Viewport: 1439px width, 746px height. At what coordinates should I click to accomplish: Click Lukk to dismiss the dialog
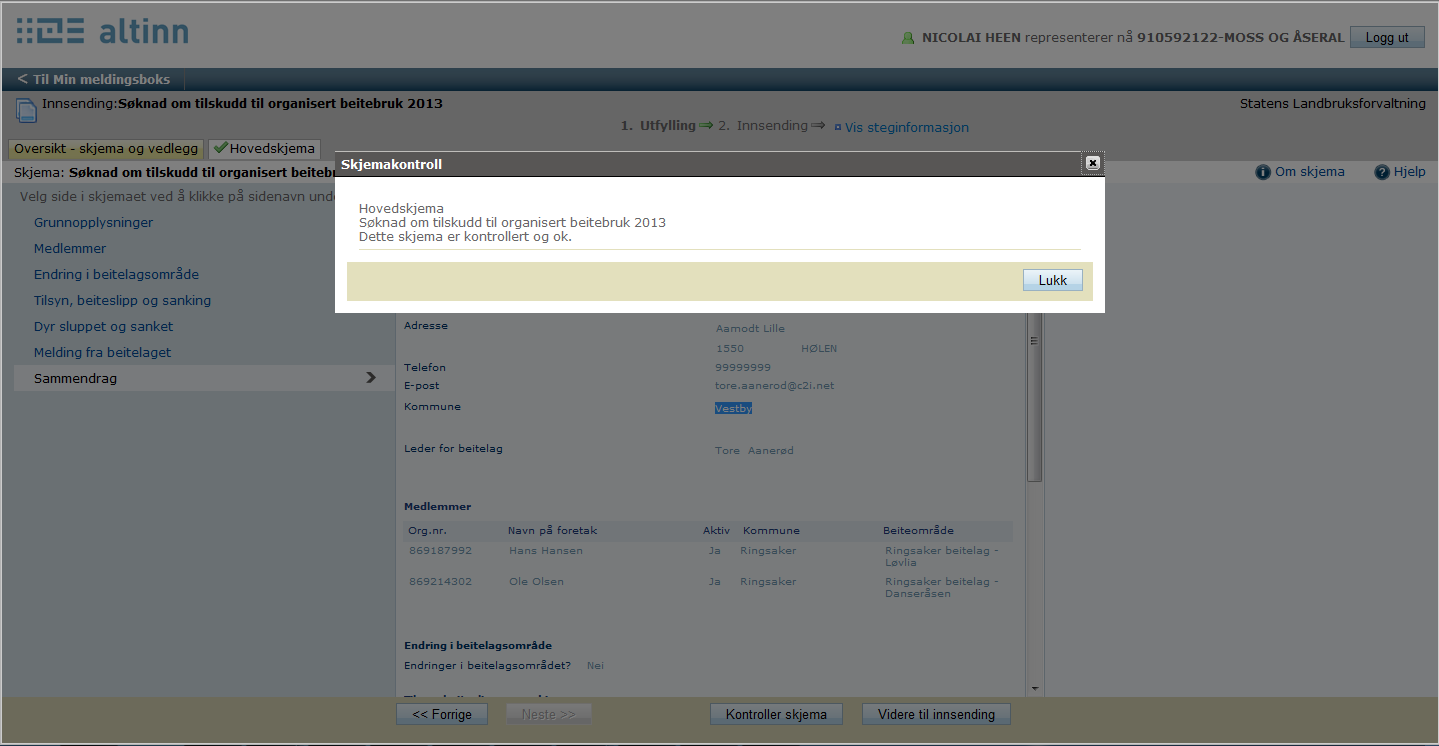pyautogui.click(x=1053, y=281)
